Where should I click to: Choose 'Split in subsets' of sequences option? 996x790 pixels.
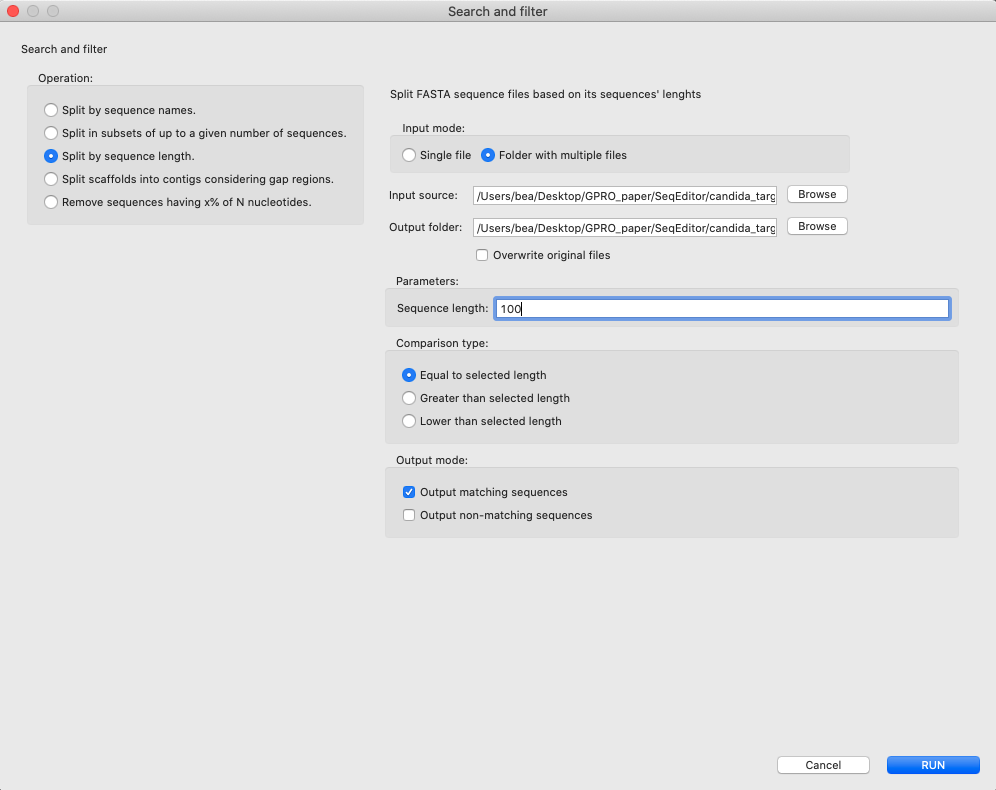pos(51,133)
